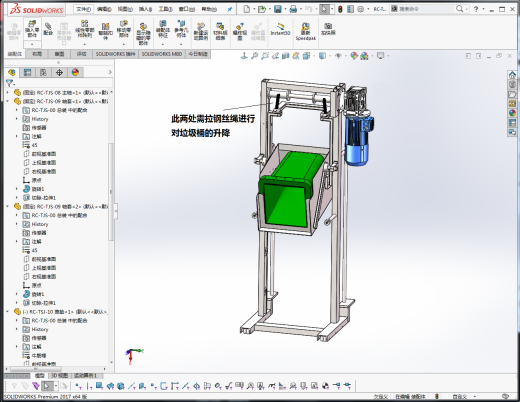This screenshot has width=520, height=402.
Task: Click the Edit Appearance color ball icon
Action: click(x=354, y=56)
